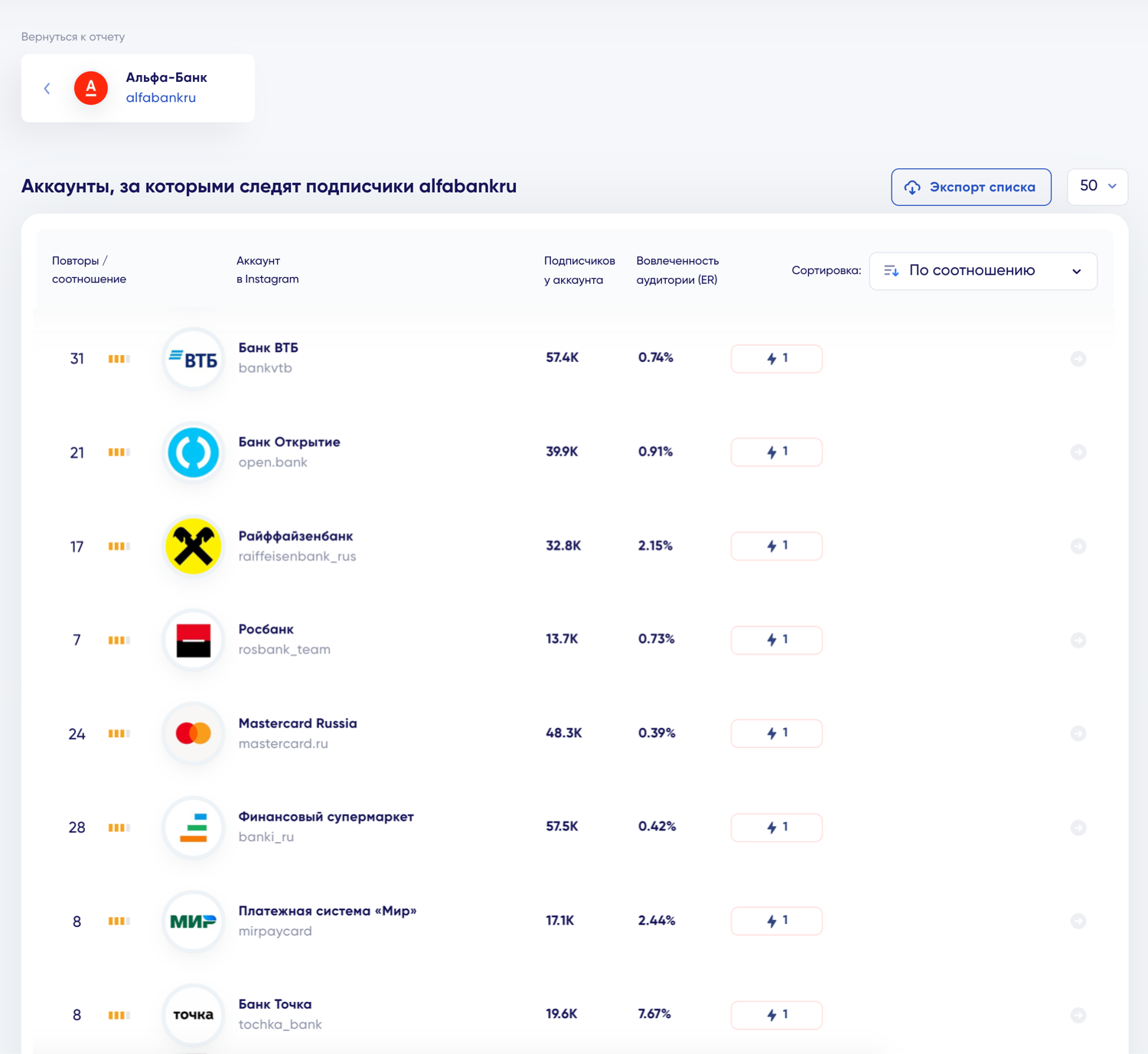Click the 2.44% engagement value
Image resolution: width=1148 pixels, height=1054 pixels.
click(657, 921)
